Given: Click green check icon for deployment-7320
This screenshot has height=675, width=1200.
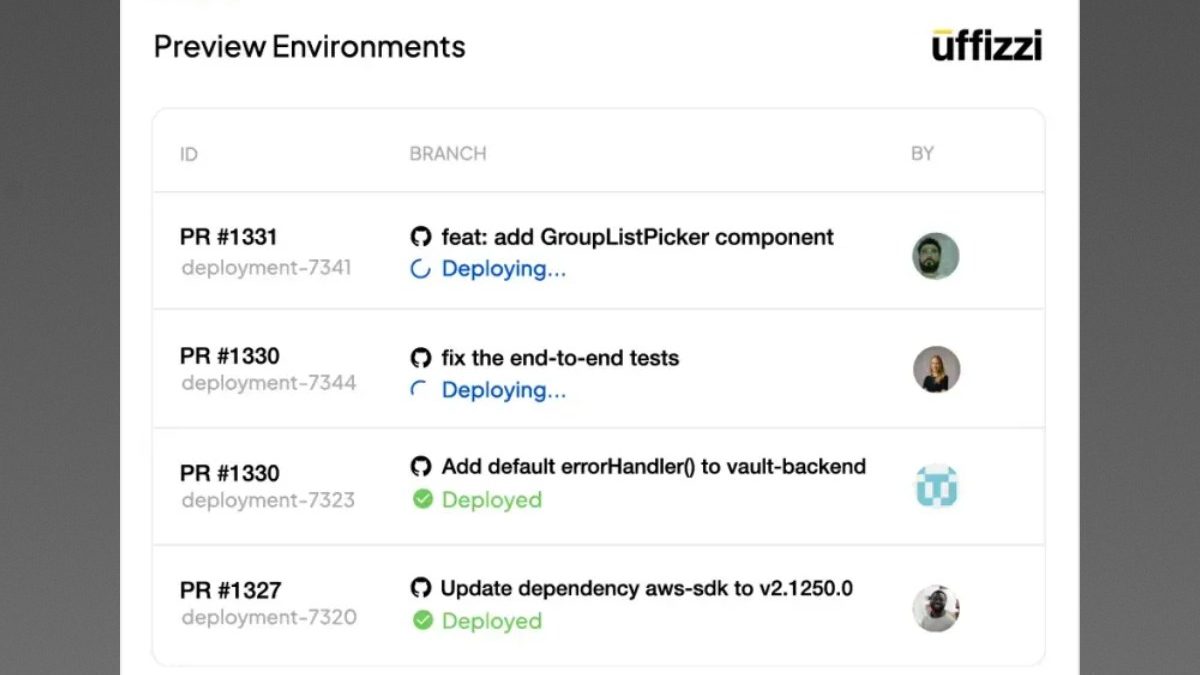Looking at the screenshot, I should tap(423, 620).
